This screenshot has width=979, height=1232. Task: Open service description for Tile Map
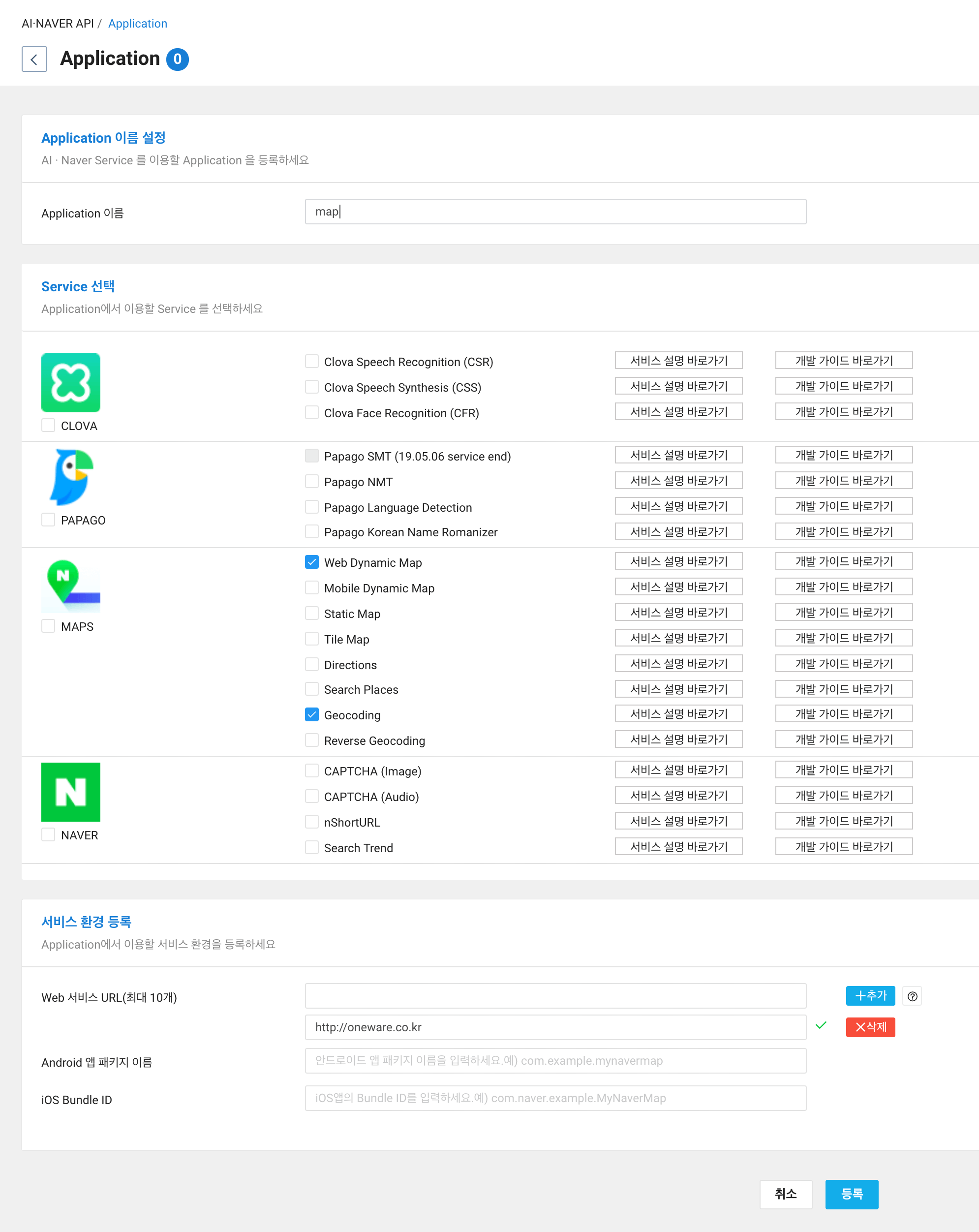tap(678, 638)
